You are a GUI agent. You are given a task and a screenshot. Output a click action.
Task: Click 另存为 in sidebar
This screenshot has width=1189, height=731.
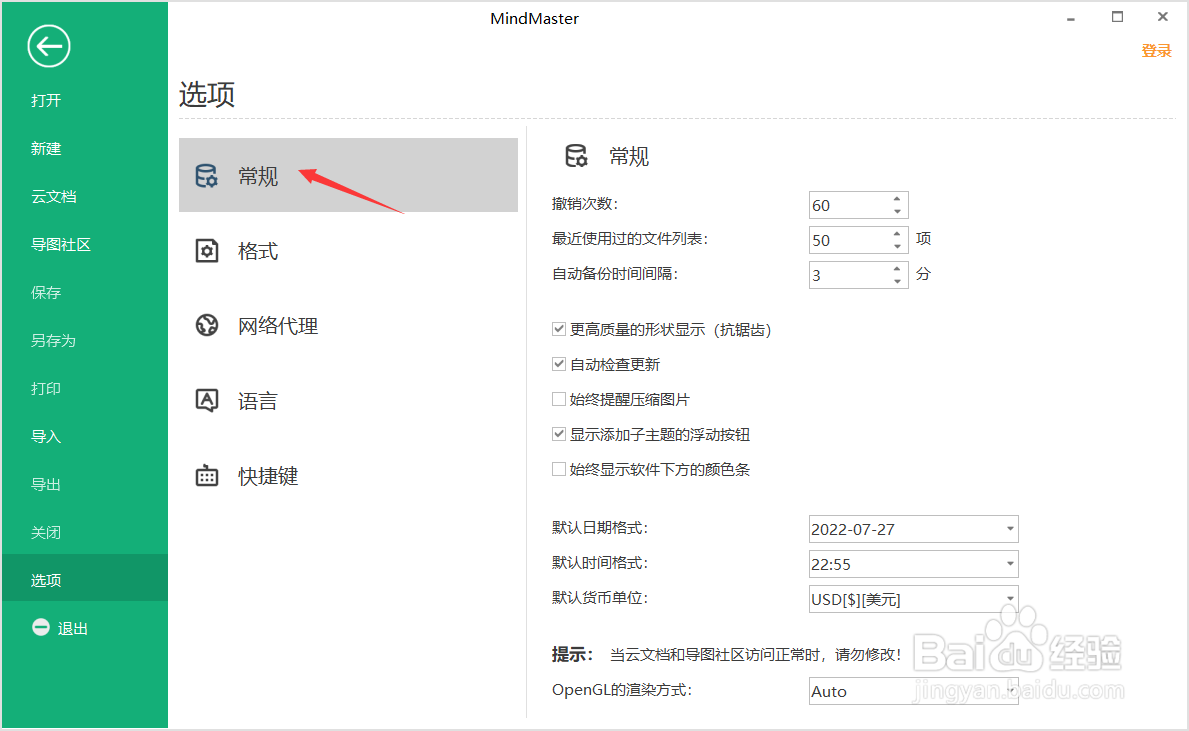tap(53, 340)
